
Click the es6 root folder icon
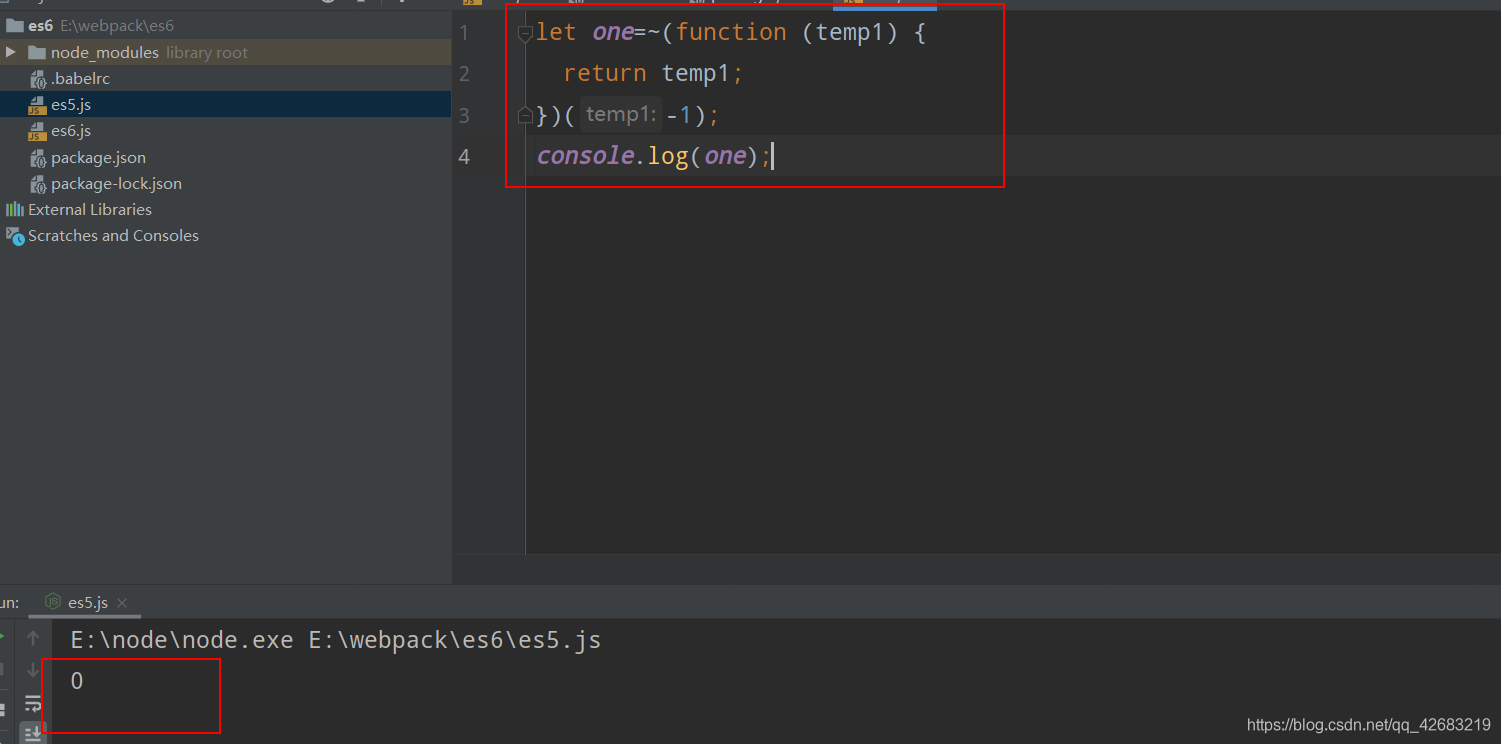click(x=15, y=25)
